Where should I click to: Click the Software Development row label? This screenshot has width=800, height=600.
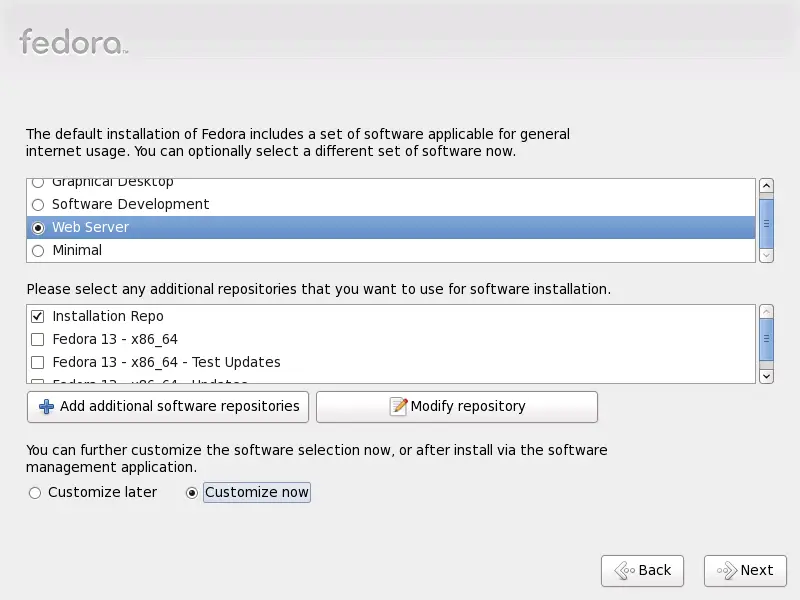click(x=131, y=204)
